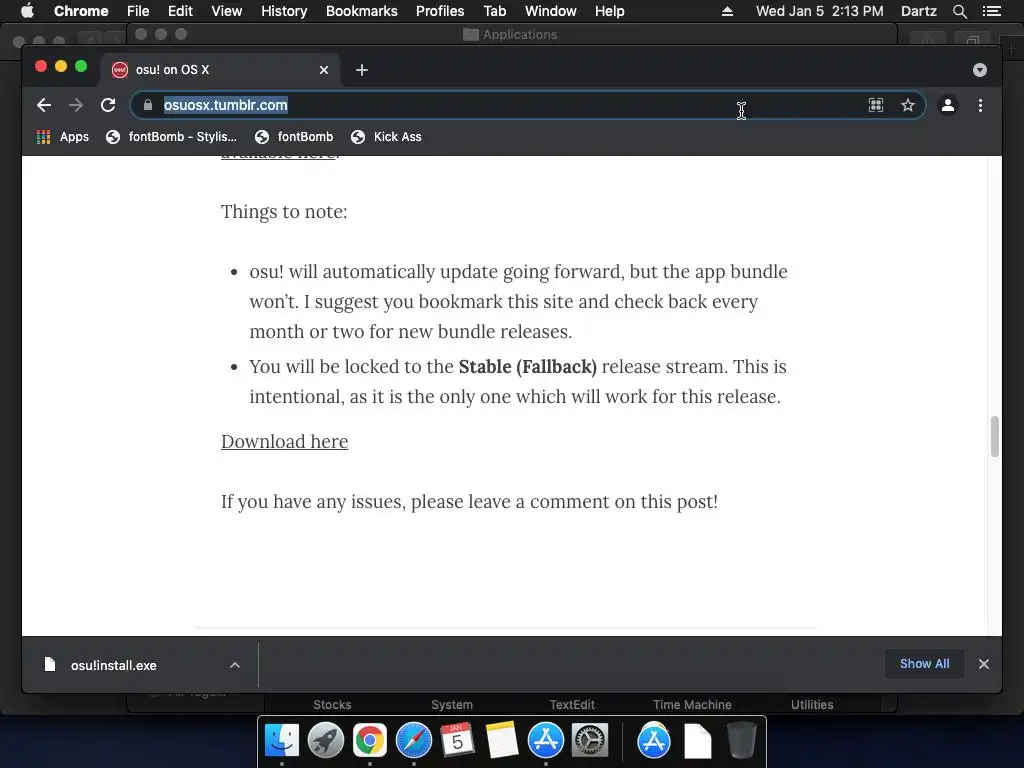Open the Help menu
This screenshot has height=768, width=1024.
click(609, 11)
